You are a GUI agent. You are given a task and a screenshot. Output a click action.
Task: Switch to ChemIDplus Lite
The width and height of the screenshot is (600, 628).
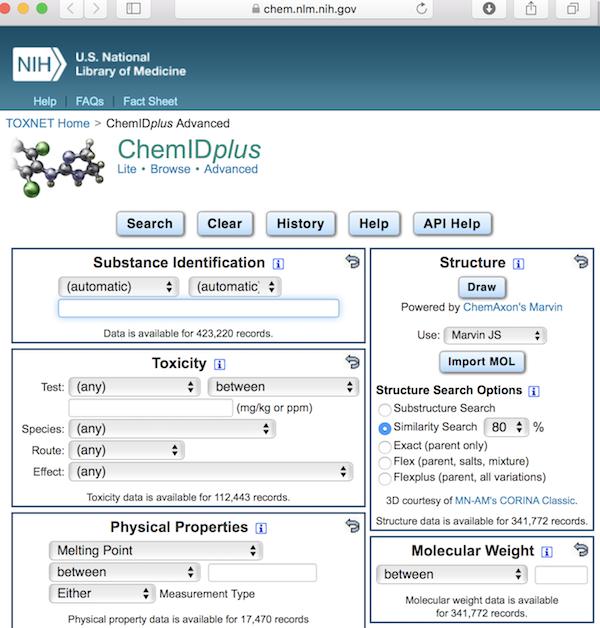click(x=127, y=169)
